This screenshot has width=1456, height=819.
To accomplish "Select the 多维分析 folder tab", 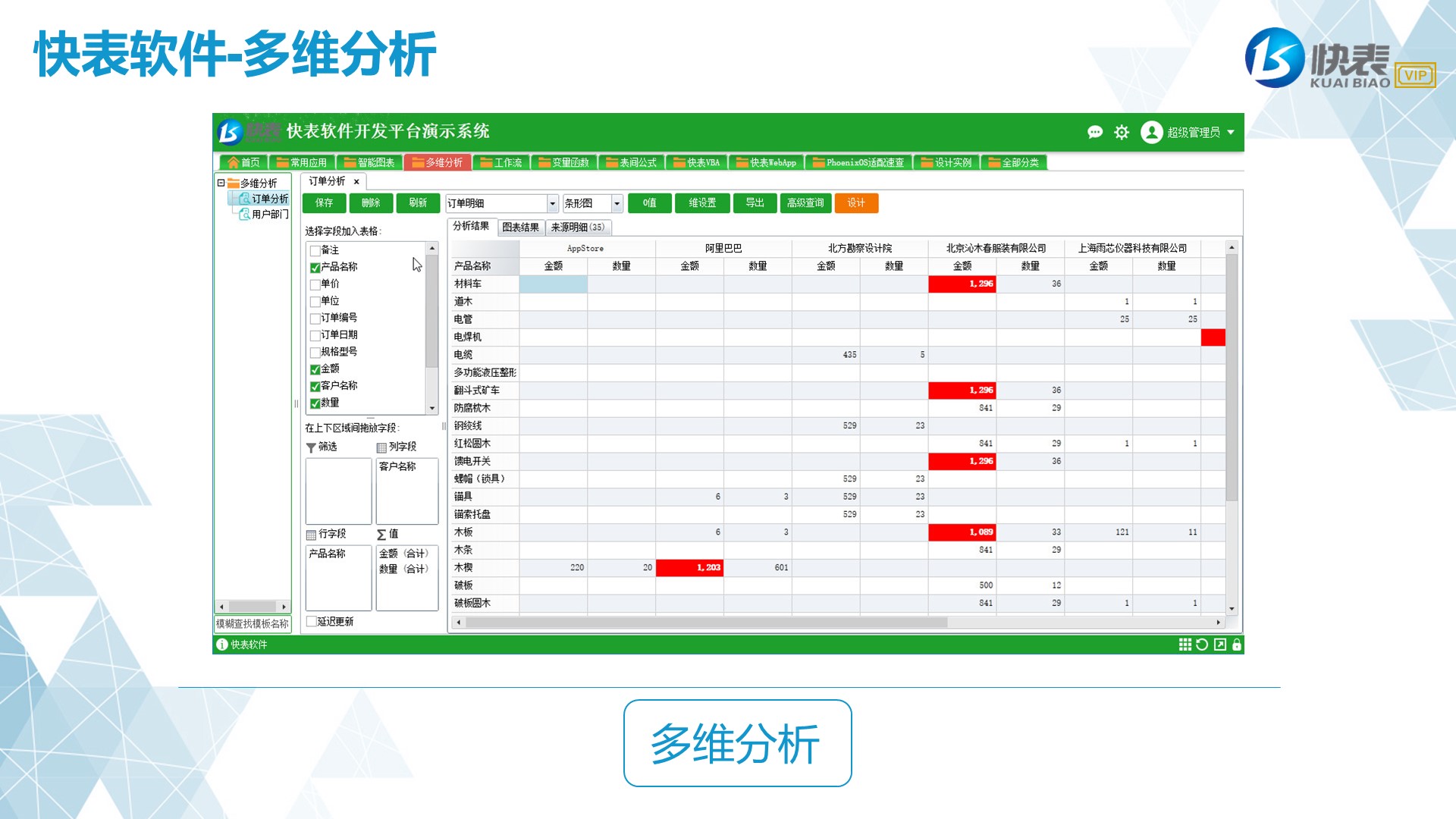I will point(438,162).
